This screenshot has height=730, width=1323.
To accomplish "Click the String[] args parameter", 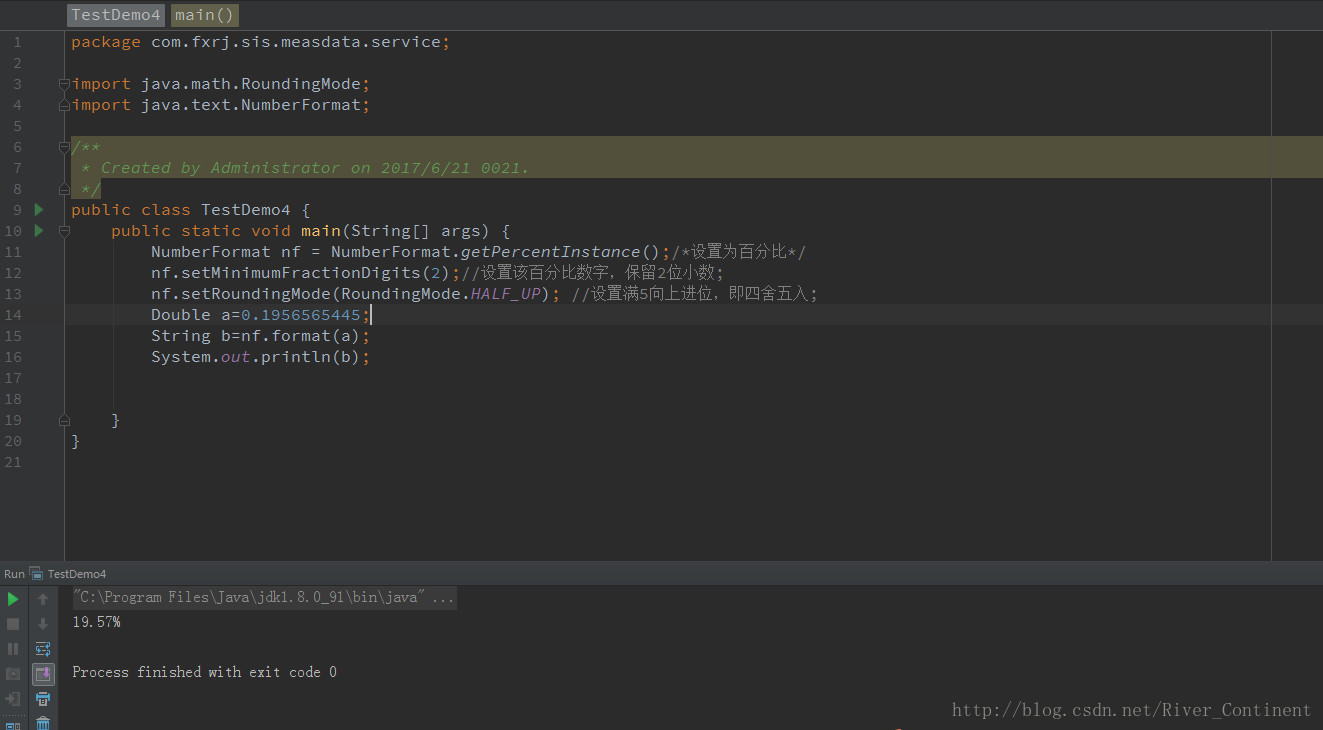I will click(415, 231).
